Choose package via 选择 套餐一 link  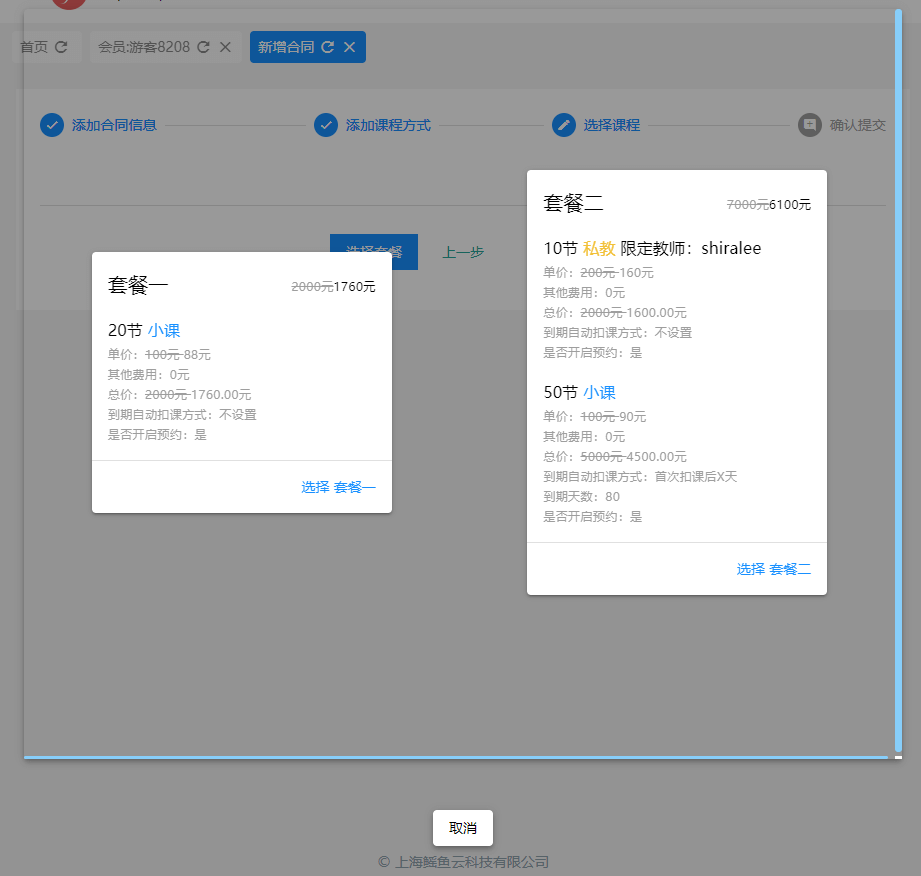(x=338, y=487)
